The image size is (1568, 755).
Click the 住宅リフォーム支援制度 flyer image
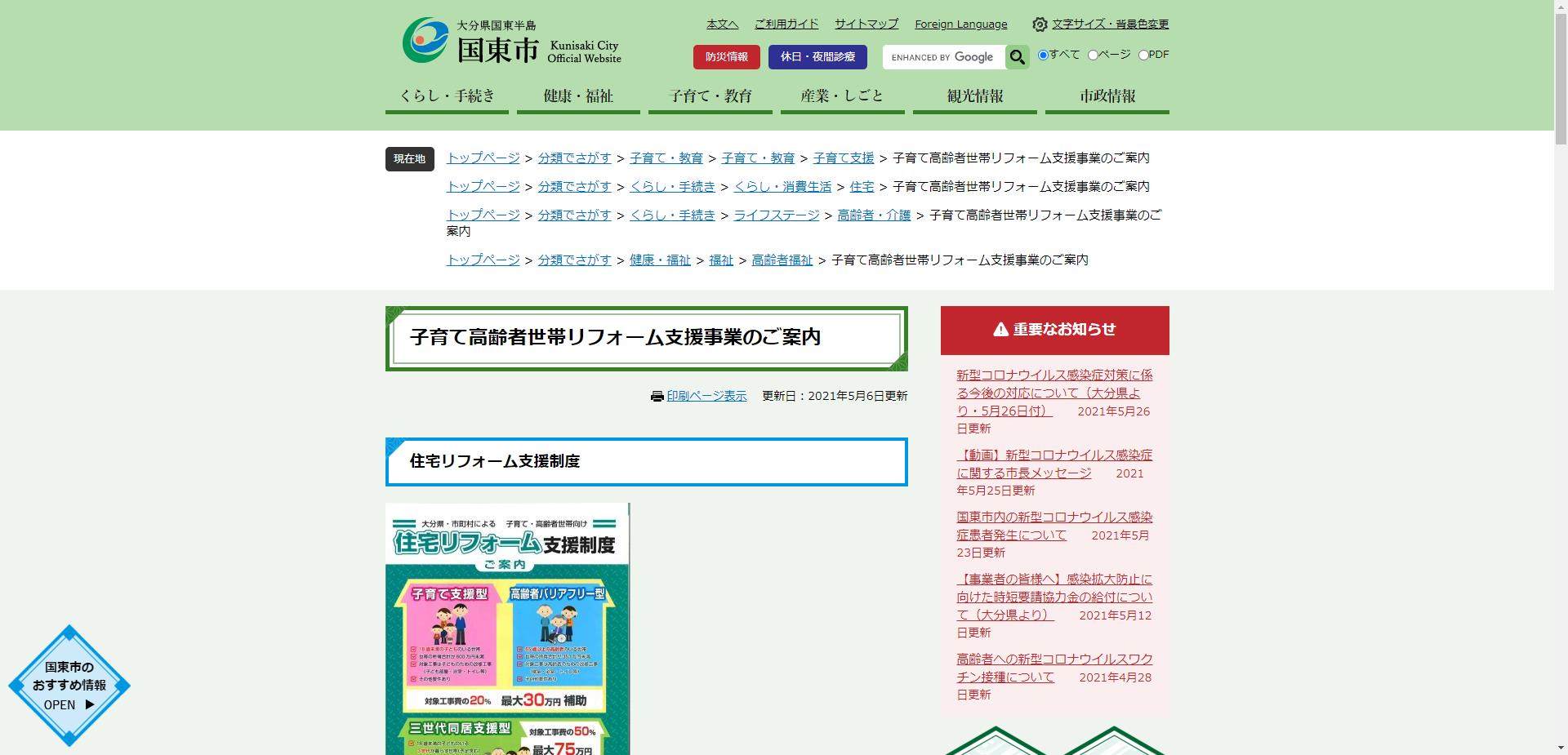click(506, 628)
